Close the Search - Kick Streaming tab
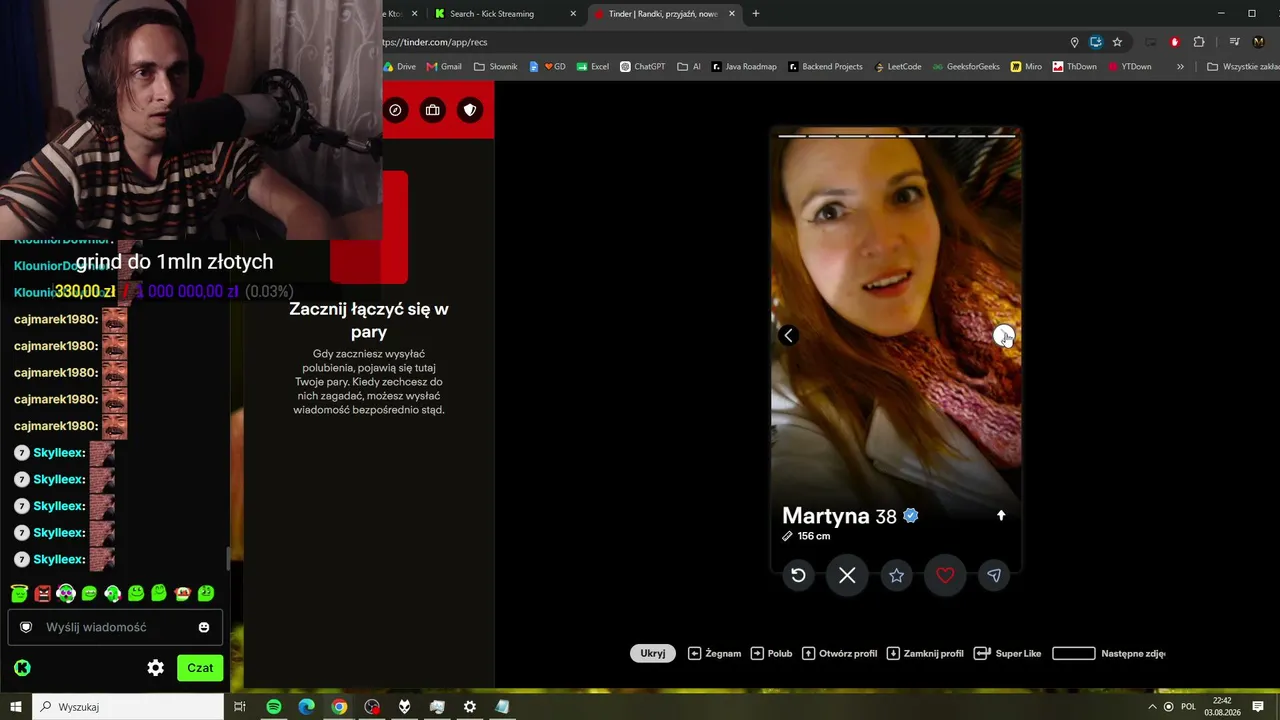1280x720 pixels. (x=573, y=14)
